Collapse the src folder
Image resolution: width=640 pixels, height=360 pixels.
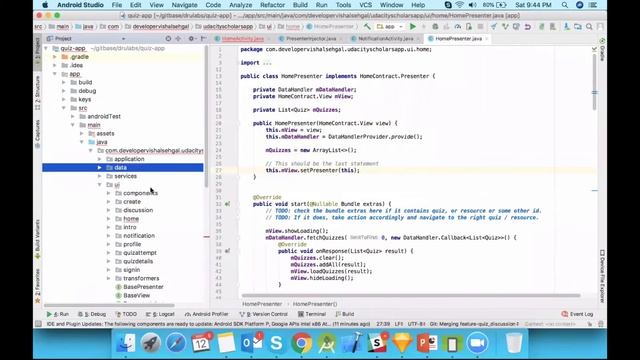pos(64,108)
